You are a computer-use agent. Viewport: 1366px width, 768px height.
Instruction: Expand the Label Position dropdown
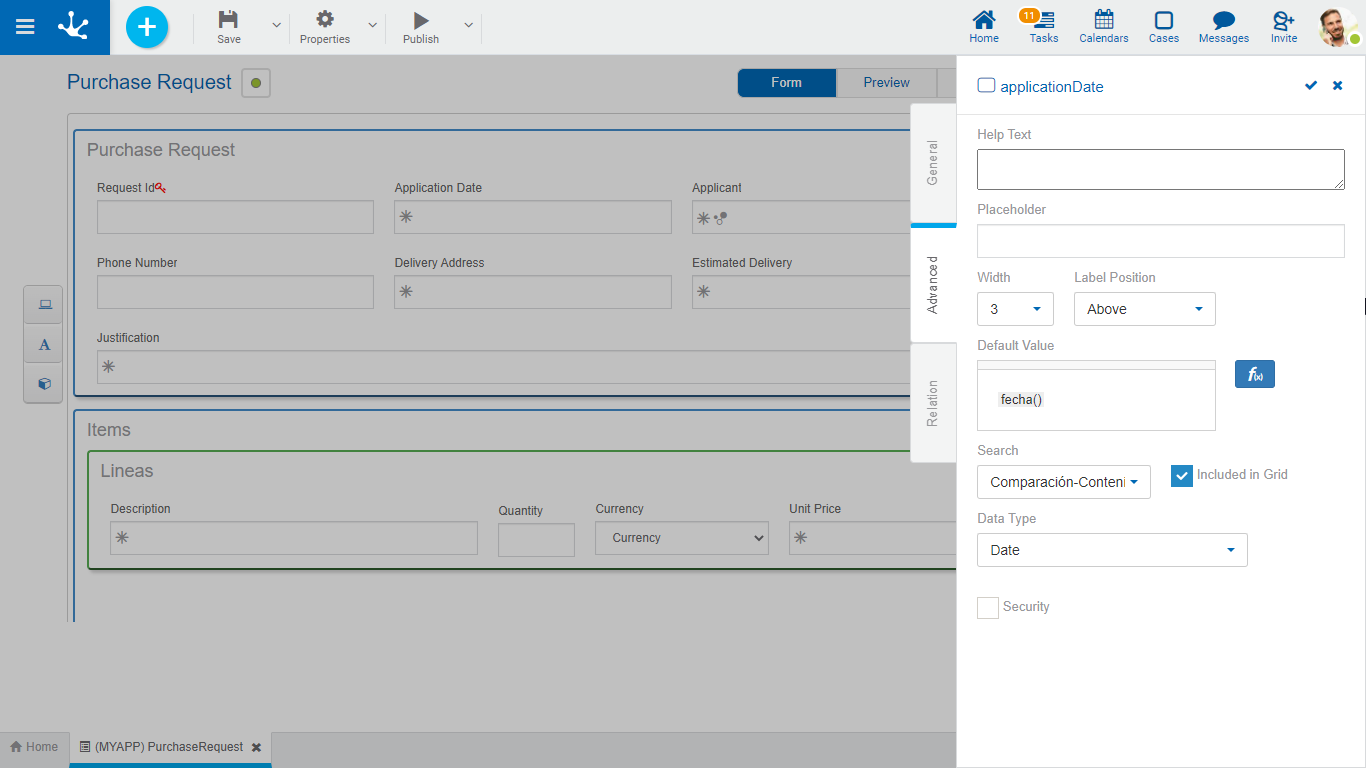[1144, 309]
